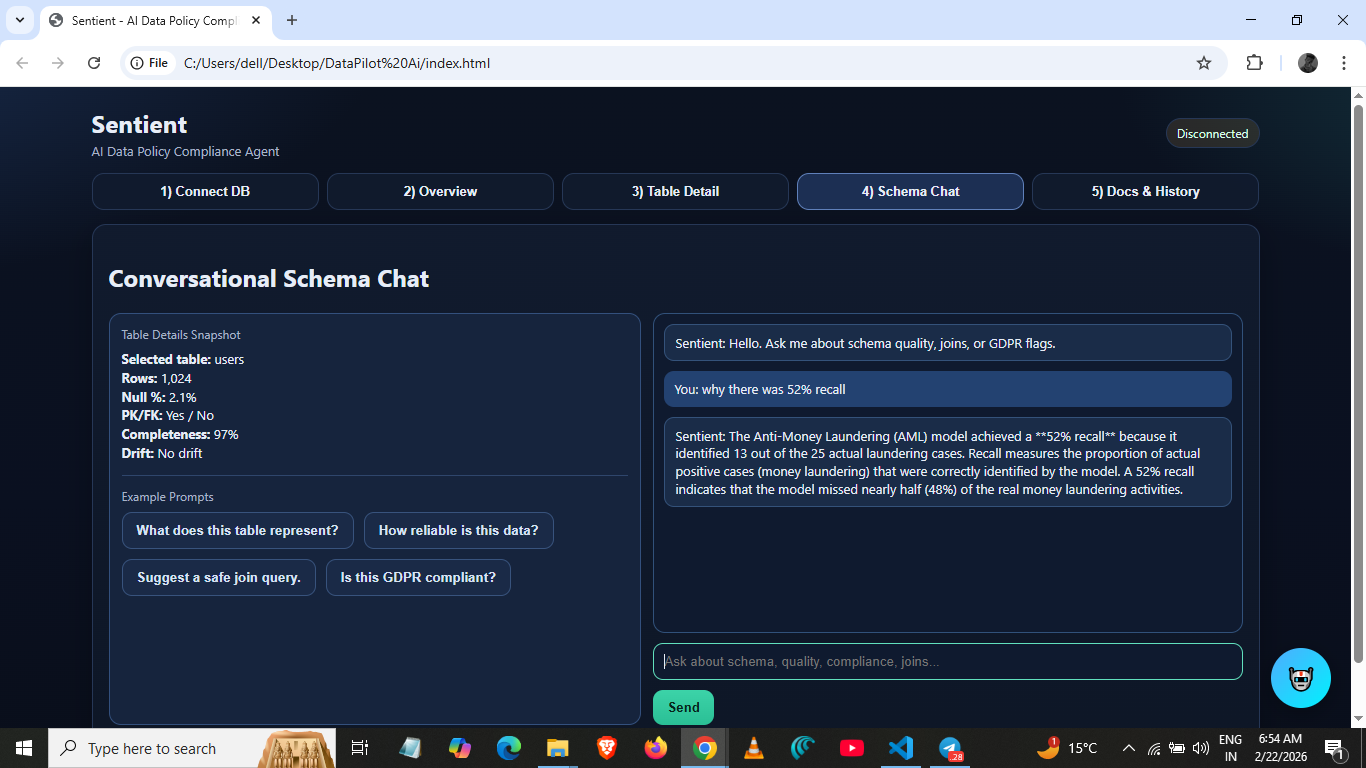Switch to 2) Overview tab
This screenshot has width=1366, height=768.
coord(440,191)
